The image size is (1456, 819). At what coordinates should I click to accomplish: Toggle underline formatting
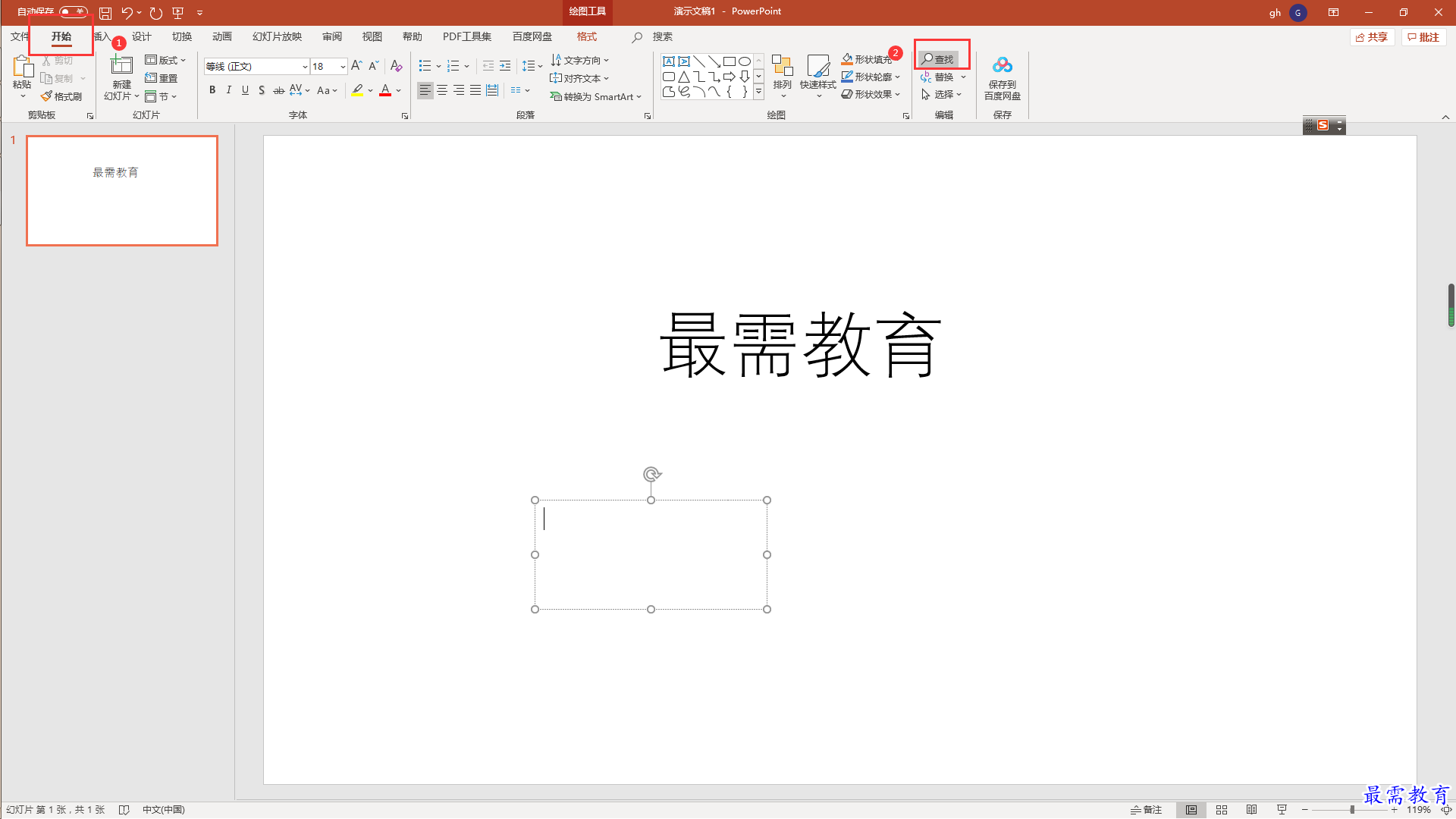(245, 90)
